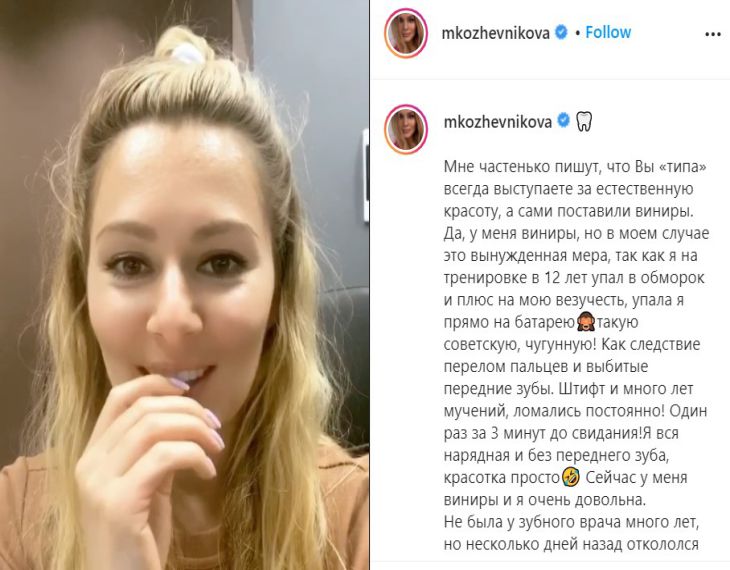This screenshot has width=730, height=570.
Task: Click the line Не была у зубного врача
Action: pos(572,522)
